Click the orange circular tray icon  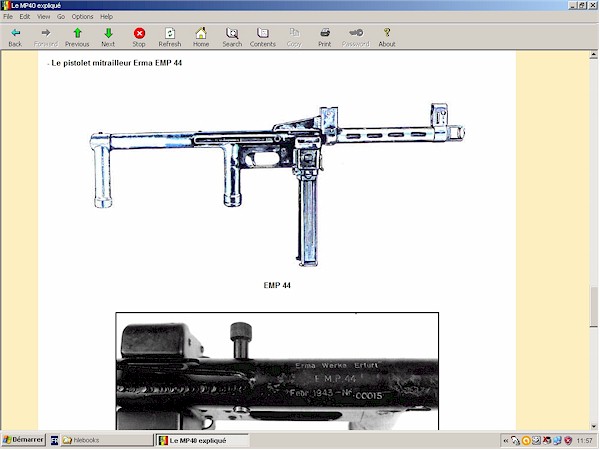[526, 441]
